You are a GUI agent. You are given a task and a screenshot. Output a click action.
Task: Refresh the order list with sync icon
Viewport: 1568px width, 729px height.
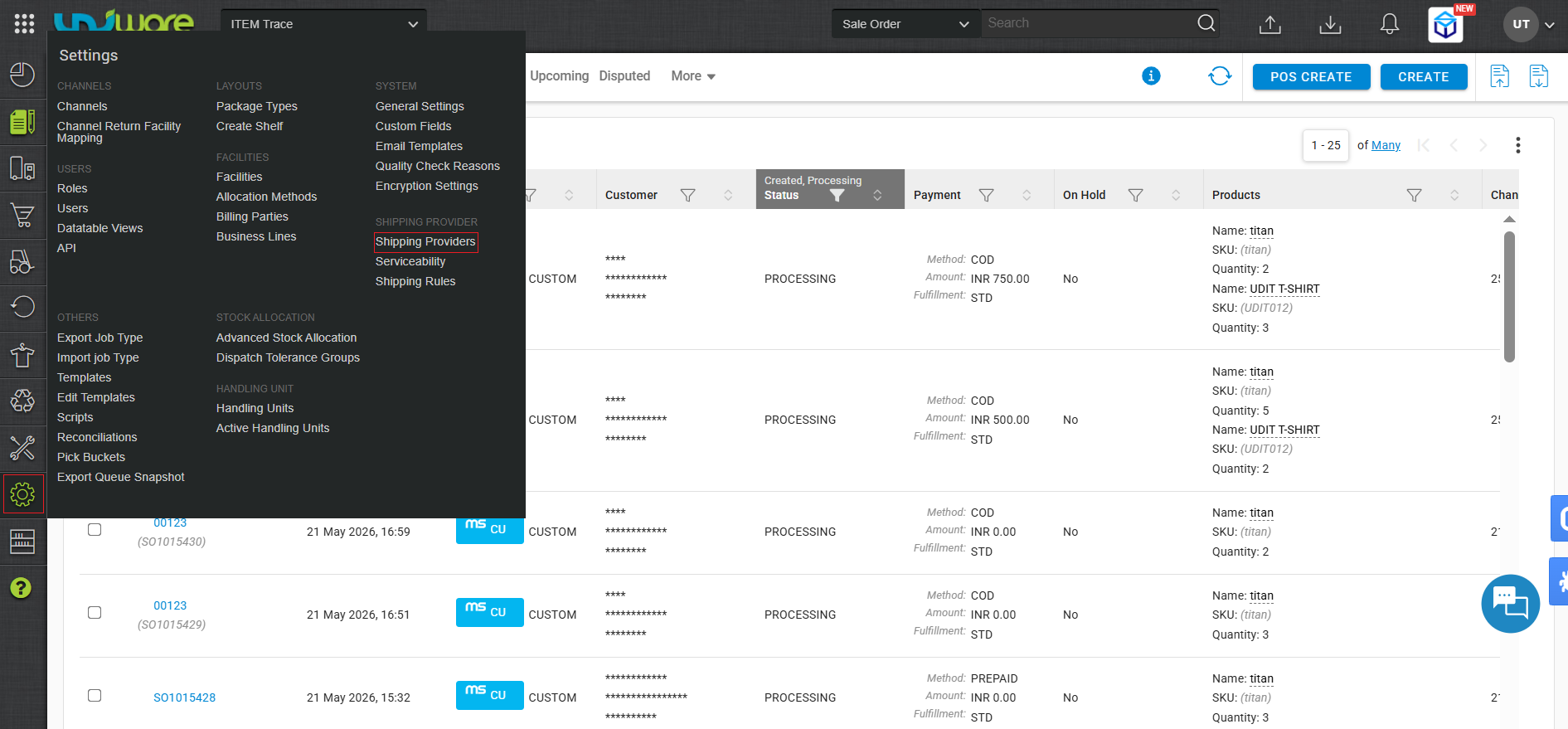[1220, 76]
